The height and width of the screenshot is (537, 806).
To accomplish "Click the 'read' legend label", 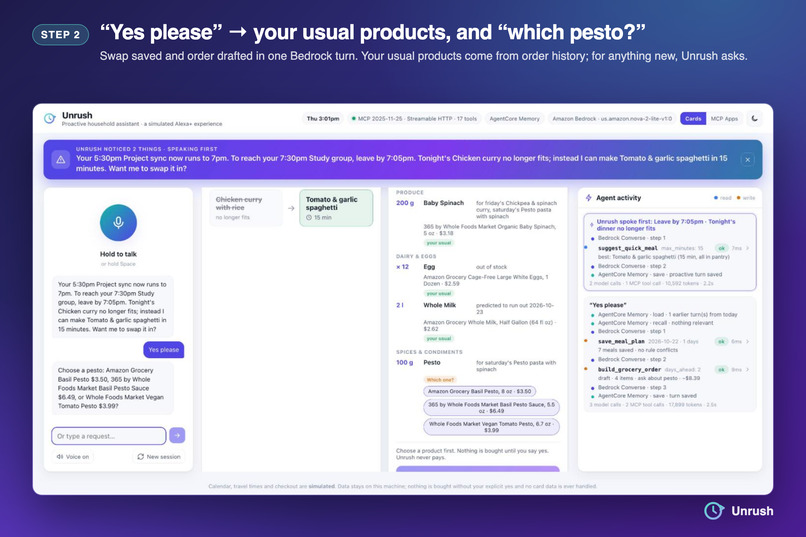I will tap(725, 198).
